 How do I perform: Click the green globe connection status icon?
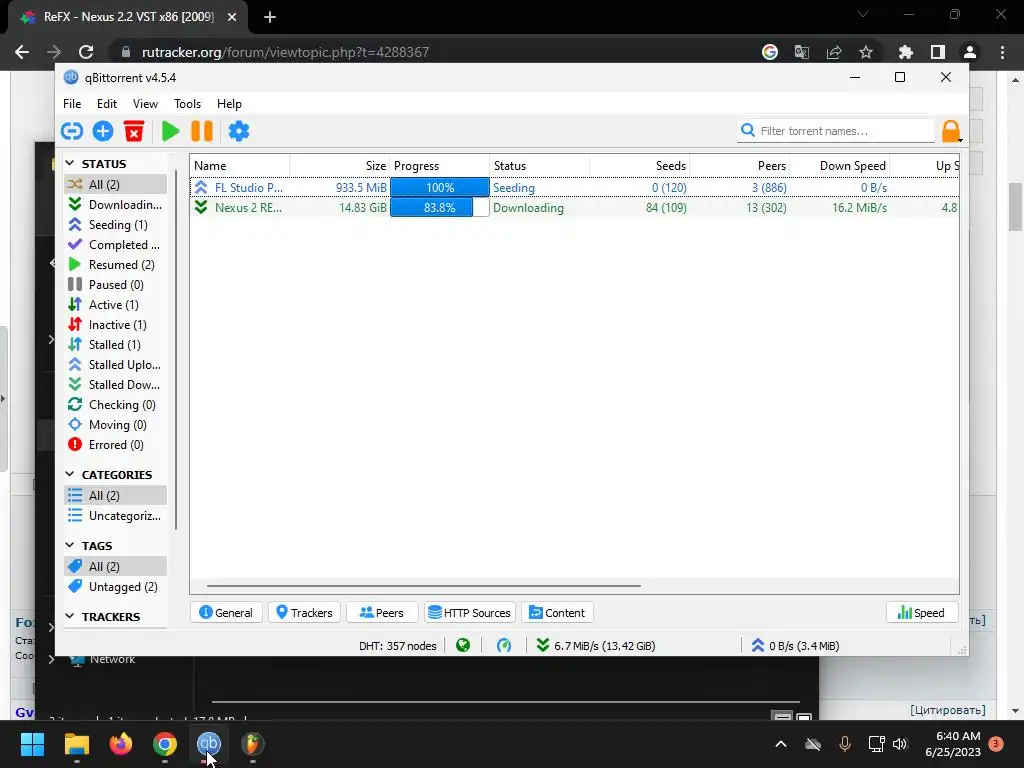[x=463, y=645]
